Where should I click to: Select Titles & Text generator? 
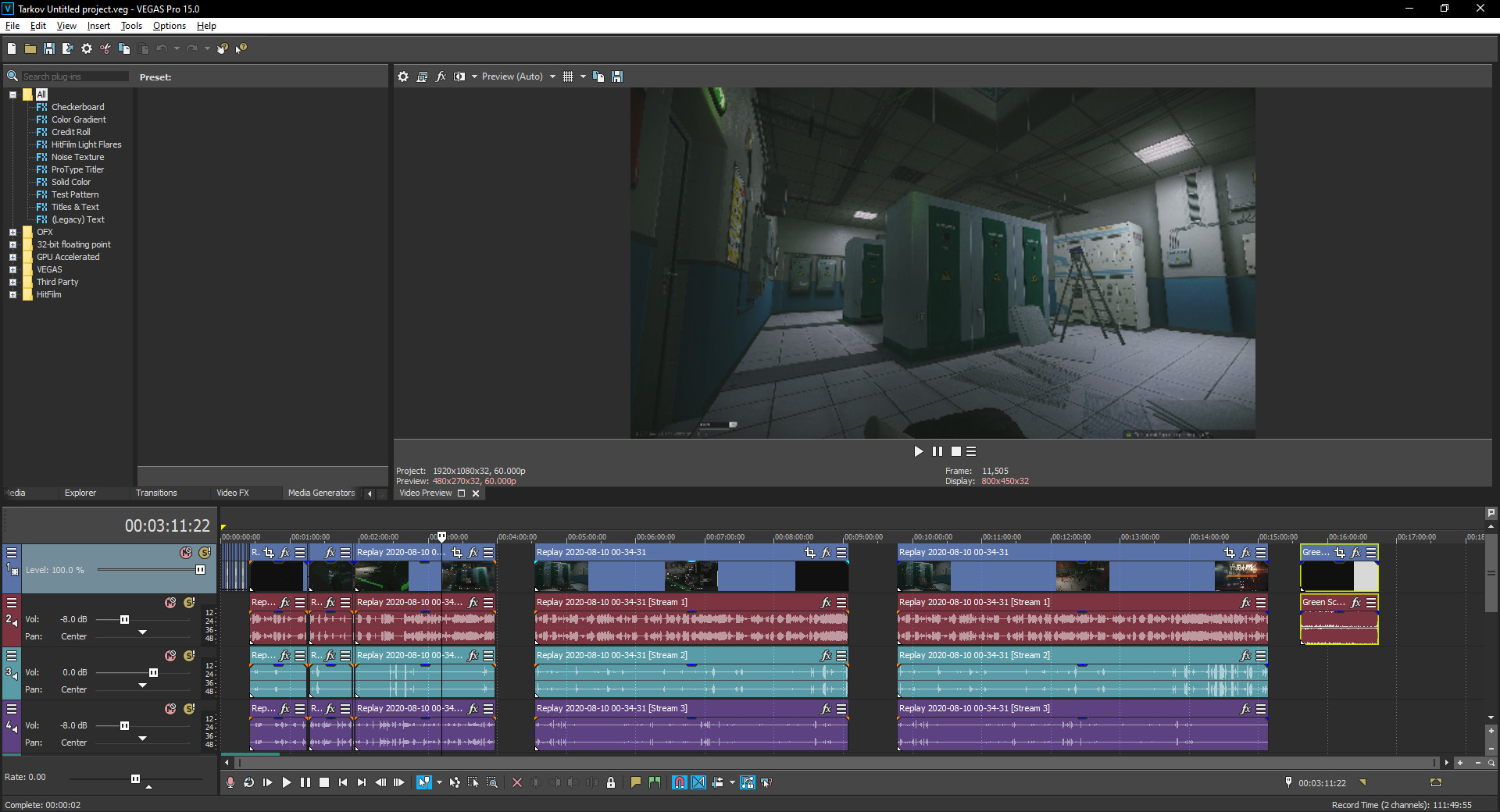pyautogui.click(x=75, y=207)
